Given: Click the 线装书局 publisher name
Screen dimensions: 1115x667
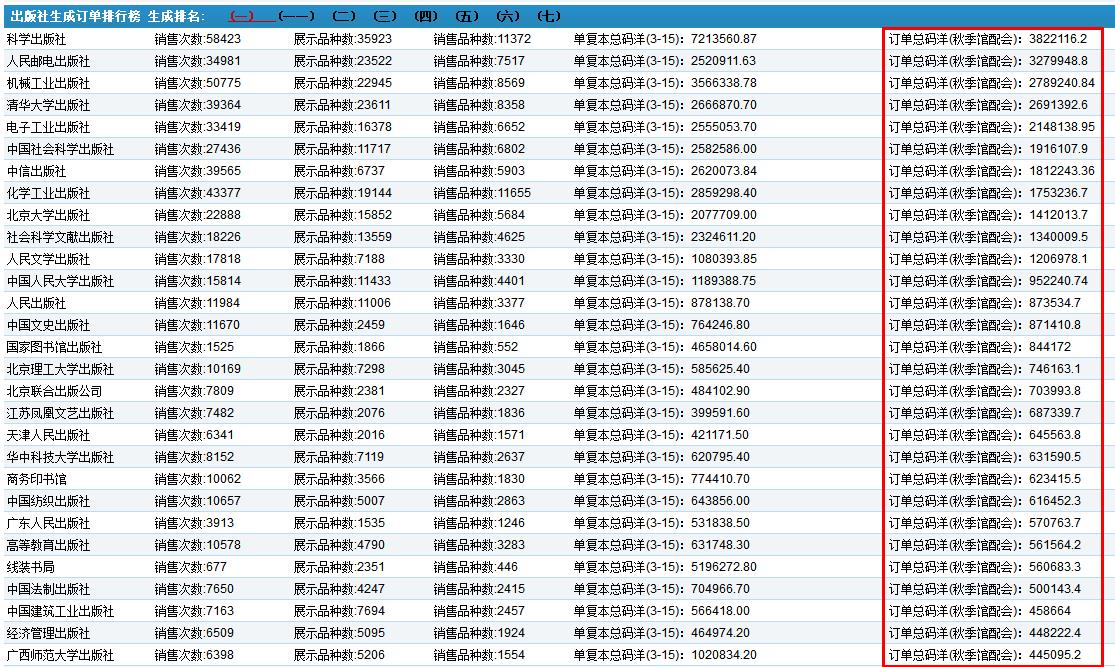Looking at the screenshot, I should [x=30, y=567].
